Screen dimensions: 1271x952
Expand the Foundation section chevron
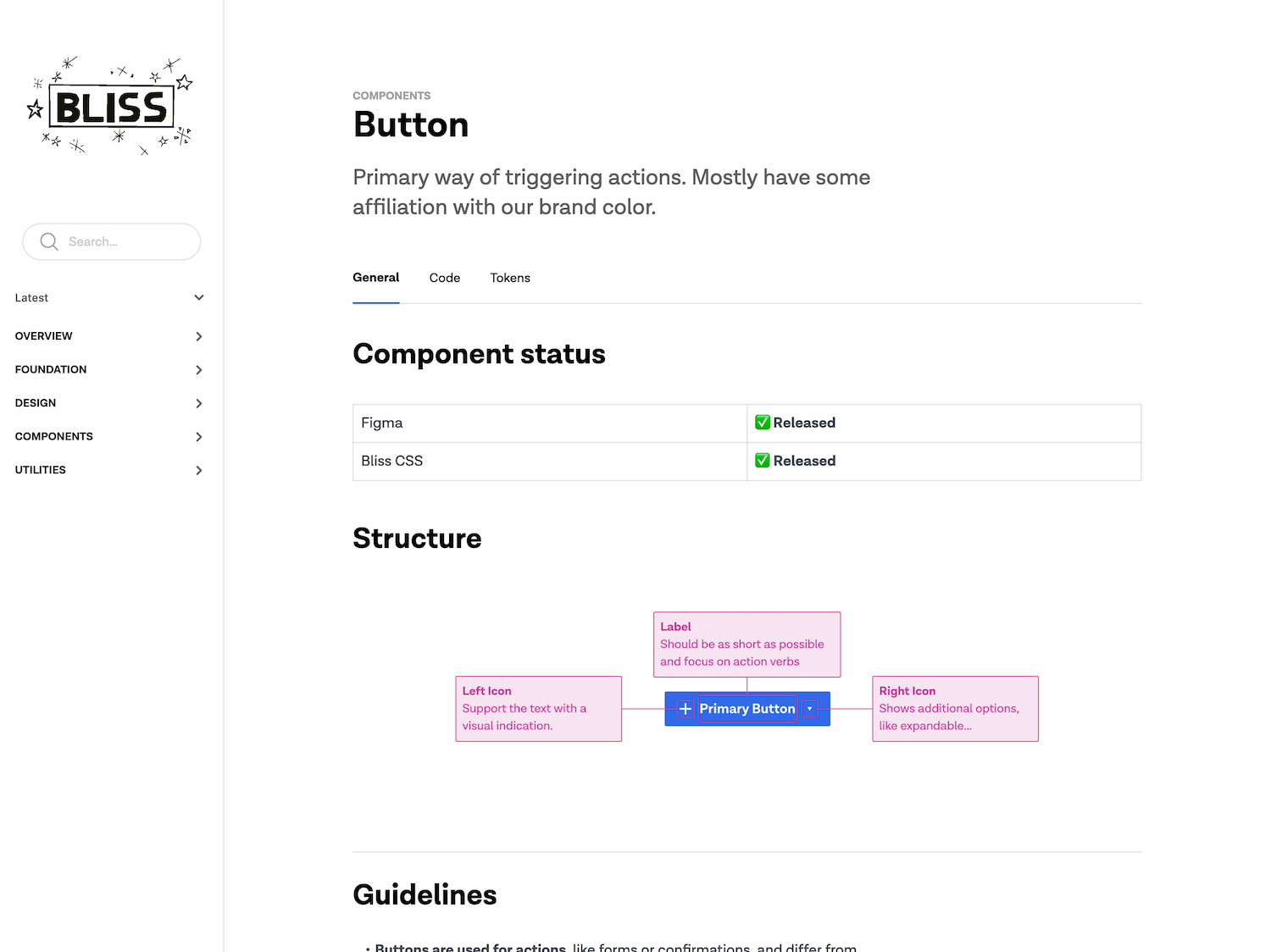coord(199,370)
